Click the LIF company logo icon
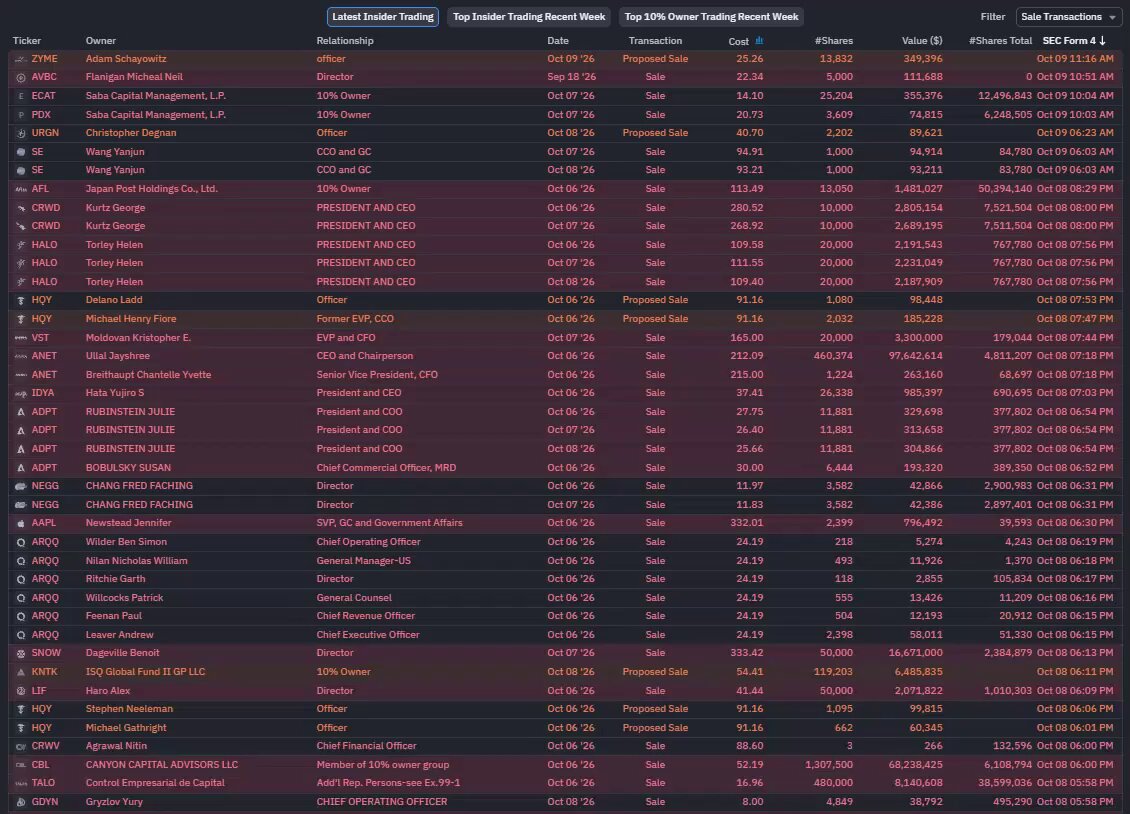Image resolution: width=1130 pixels, height=814 pixels. (x=21, y=691)
